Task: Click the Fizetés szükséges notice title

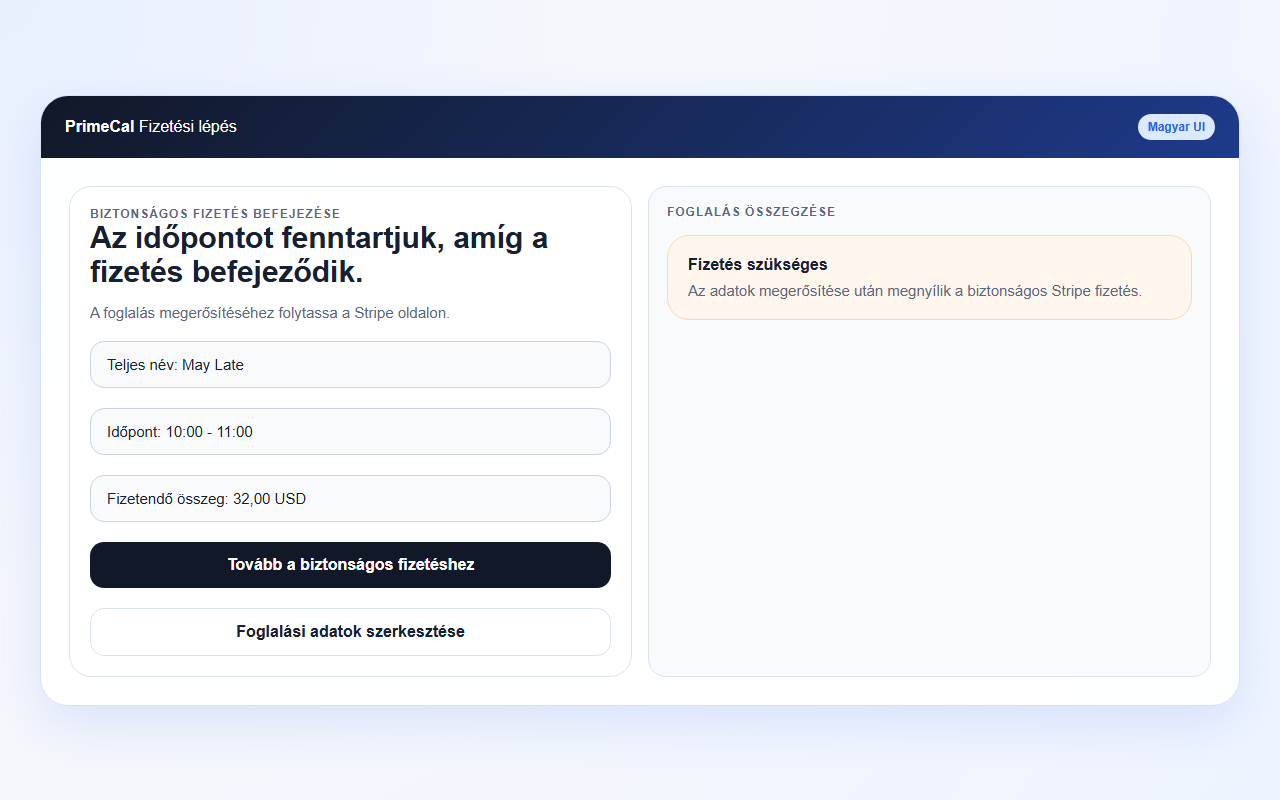Action: pos(758,265)
